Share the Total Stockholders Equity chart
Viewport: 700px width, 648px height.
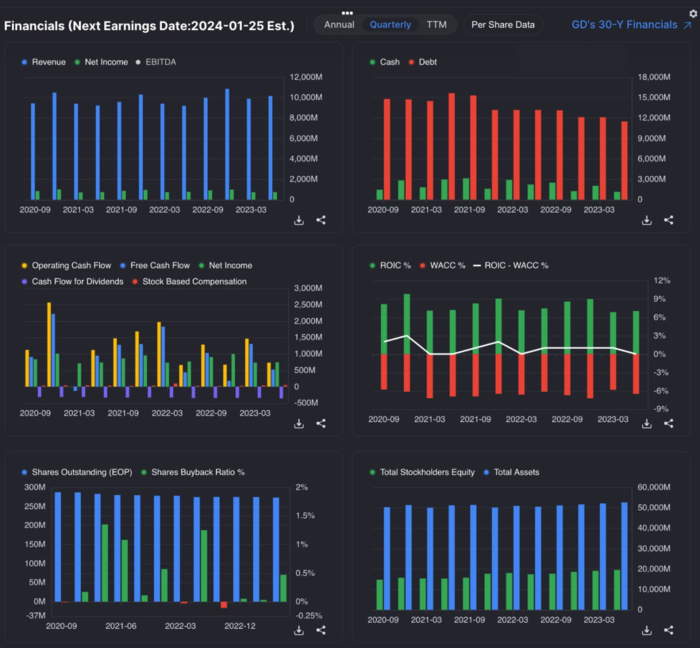click(x=668, y=630)
